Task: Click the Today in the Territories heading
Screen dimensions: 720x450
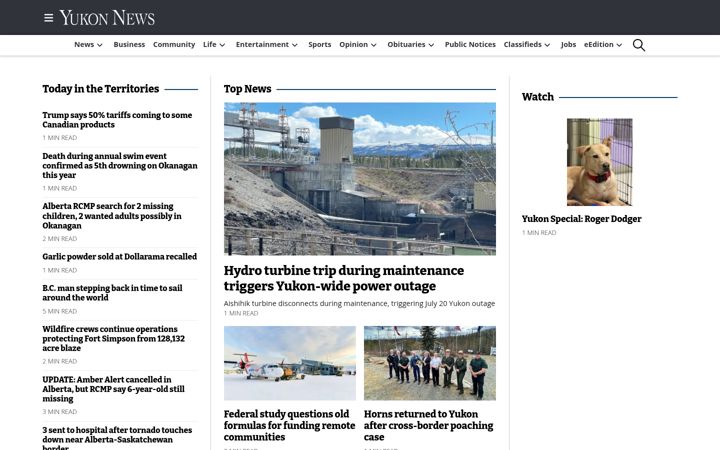Action: 101,89
